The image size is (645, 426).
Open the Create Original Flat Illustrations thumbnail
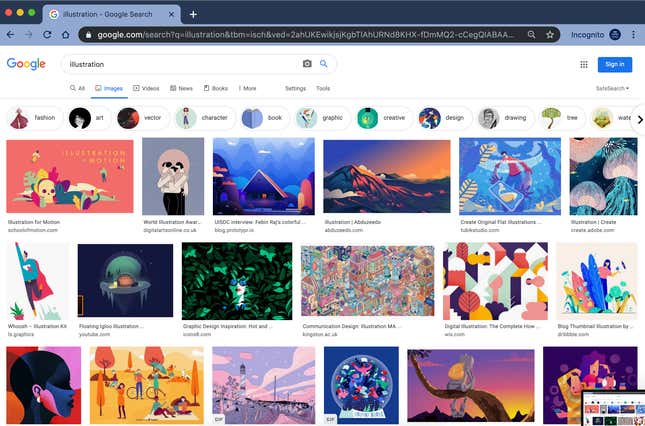(x=510, y=176)
